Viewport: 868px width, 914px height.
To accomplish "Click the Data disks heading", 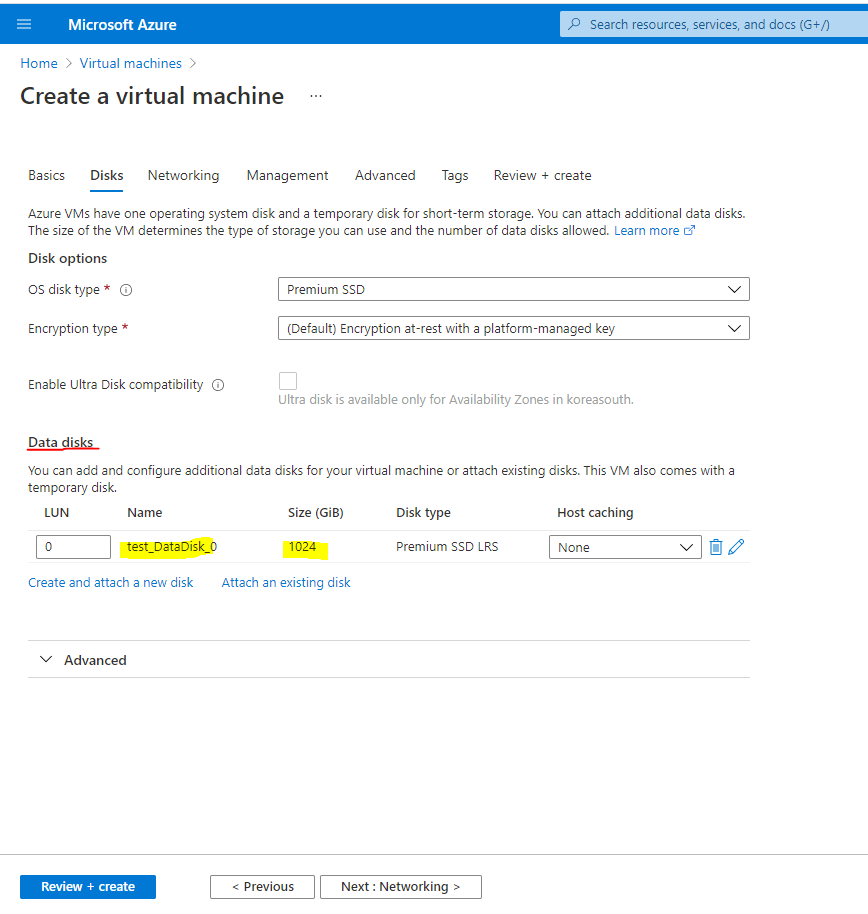I will 61,442.
